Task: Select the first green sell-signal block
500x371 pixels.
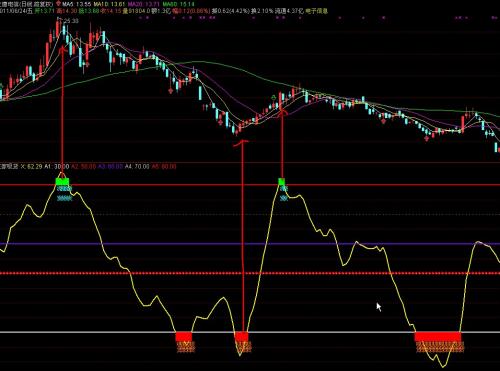Action: tap(62, 182)
